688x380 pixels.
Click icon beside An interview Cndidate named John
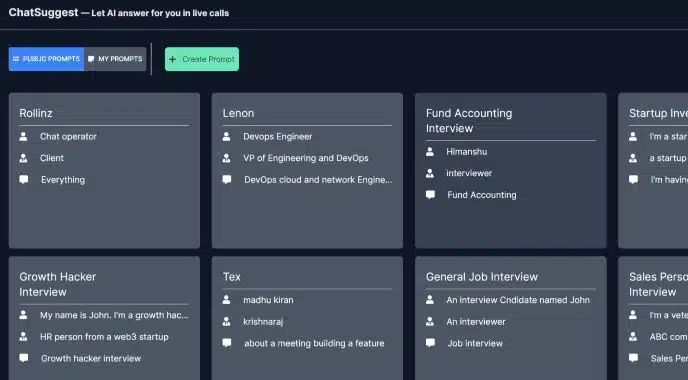click(x=430, y=300)
